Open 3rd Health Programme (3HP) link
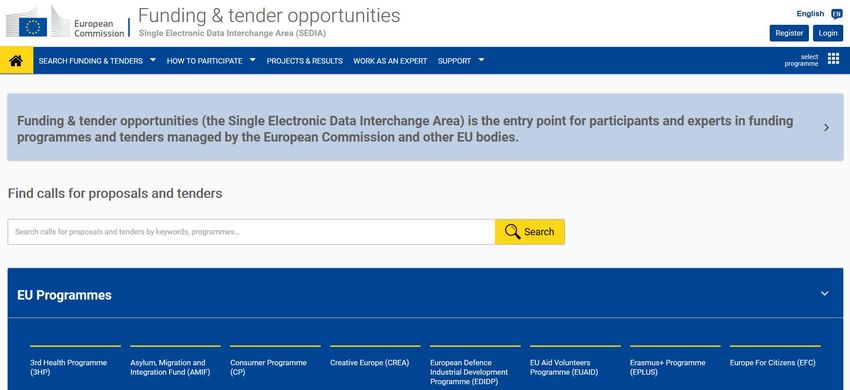The height and width of the screenshot is (390, 850). pyautogui.click(x=69, y=367)
